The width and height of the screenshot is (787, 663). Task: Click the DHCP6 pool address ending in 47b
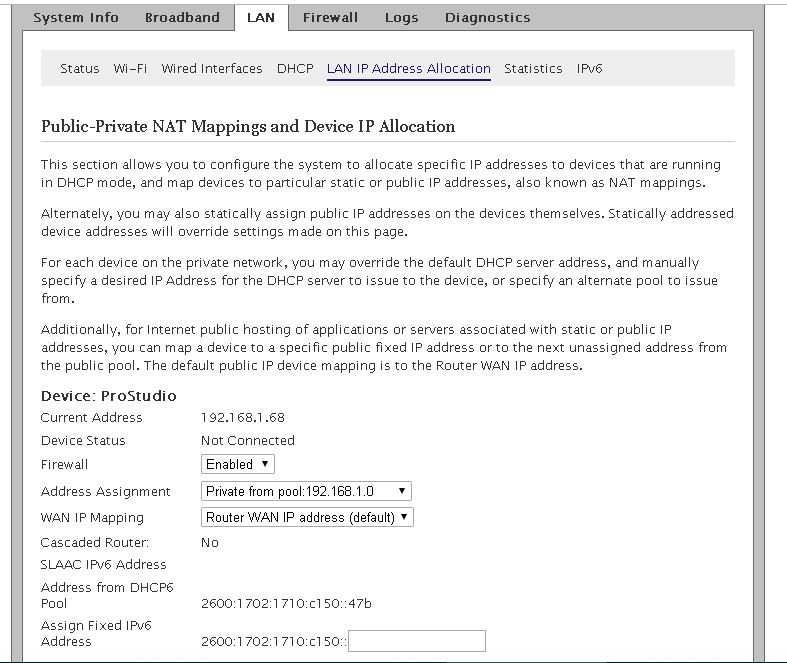click(286, 603)
